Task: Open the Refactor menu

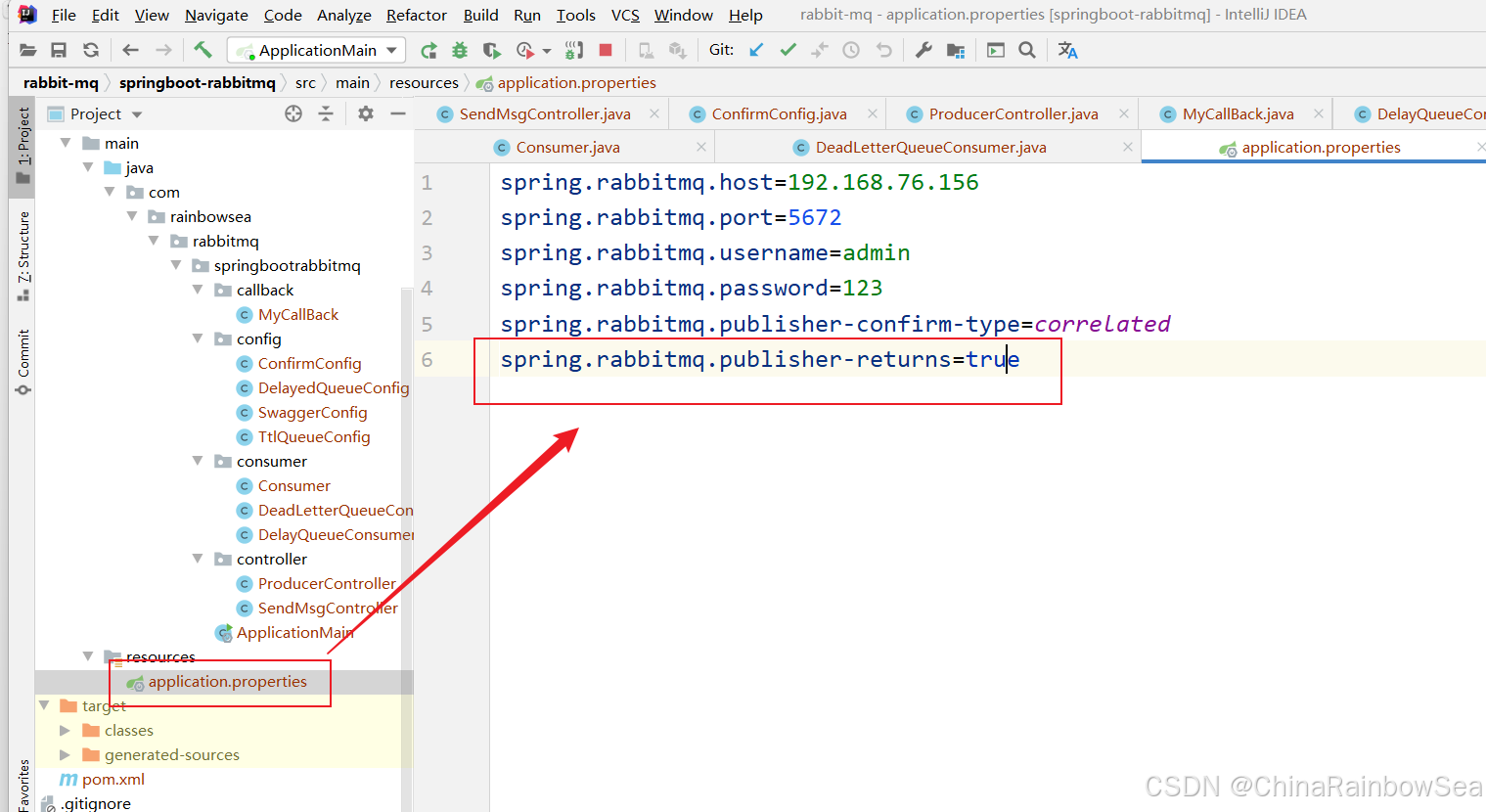Action: tap(417, 15)
